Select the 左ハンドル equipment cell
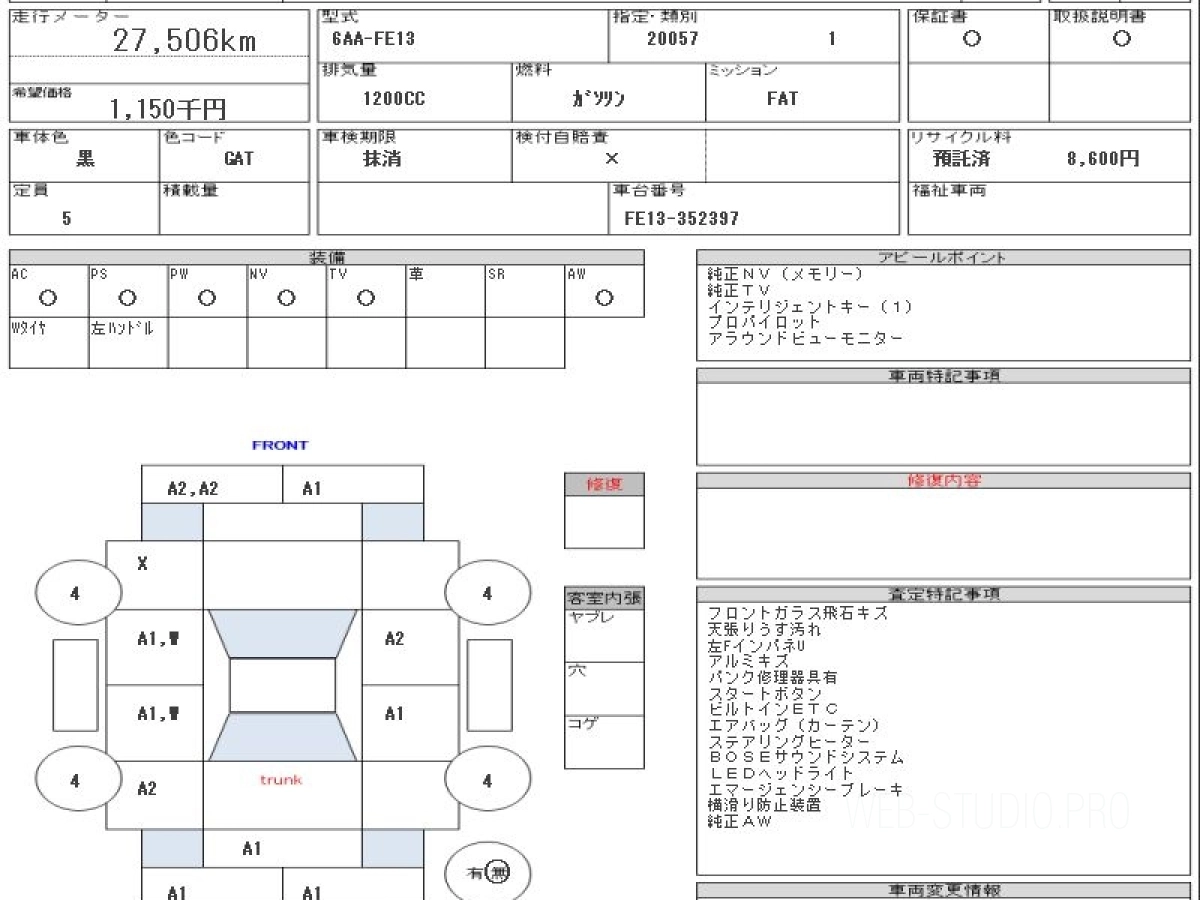 point(128,343)
